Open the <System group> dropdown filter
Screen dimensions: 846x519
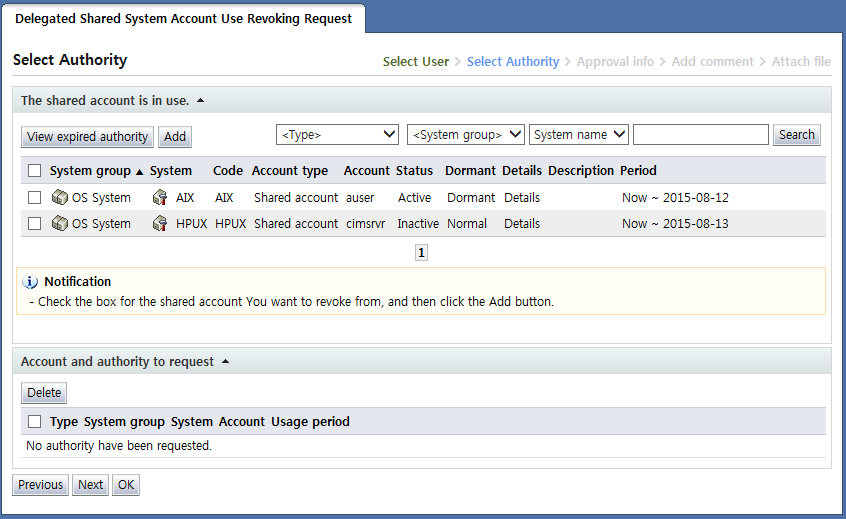click(x=465, y=135)
